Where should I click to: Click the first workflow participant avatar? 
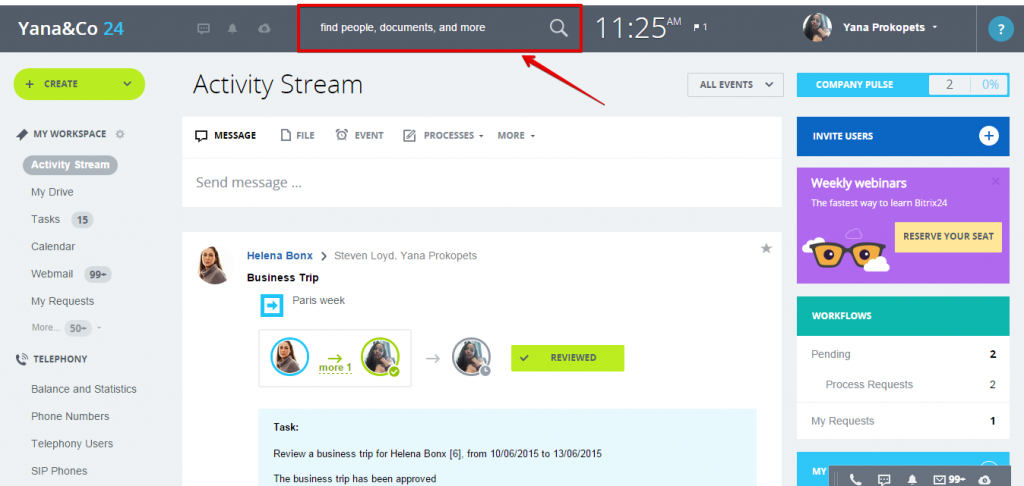click(x=290, y=357)
